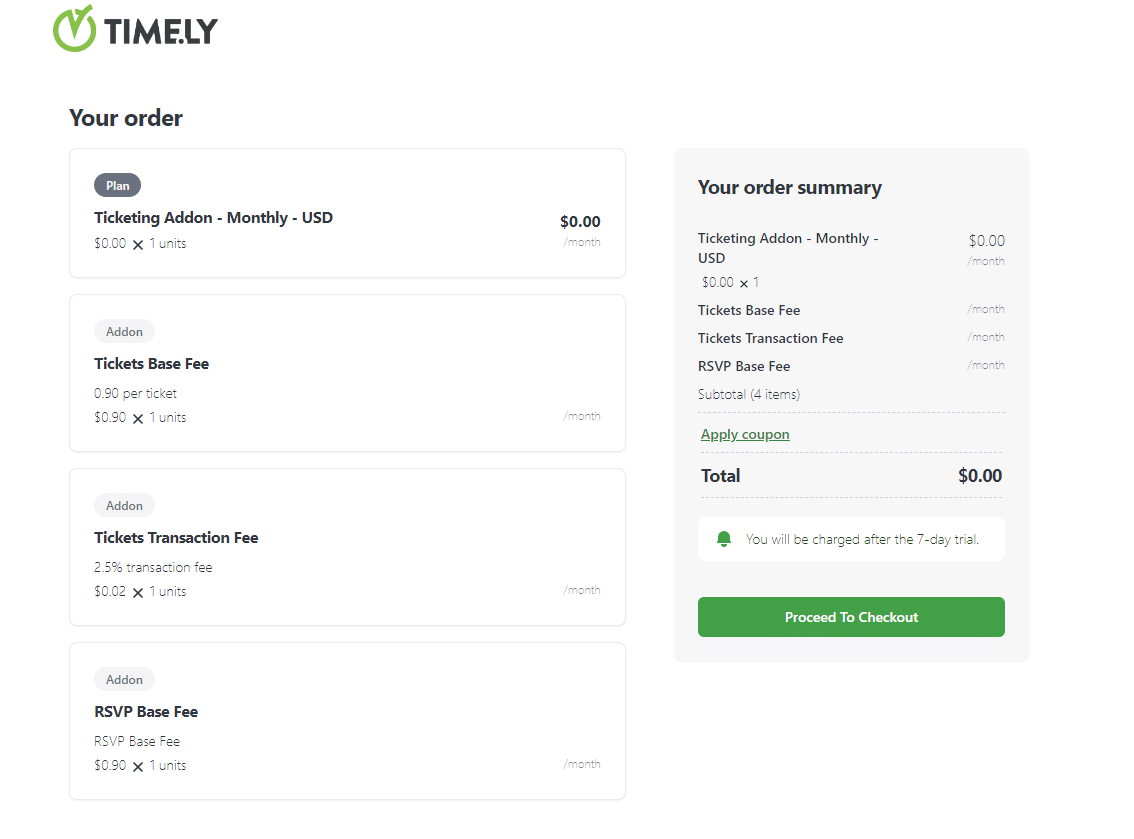Viewport: 1134px width, 839px height.
Task: Open the Apply coupon link
Action: coord(745,434)
